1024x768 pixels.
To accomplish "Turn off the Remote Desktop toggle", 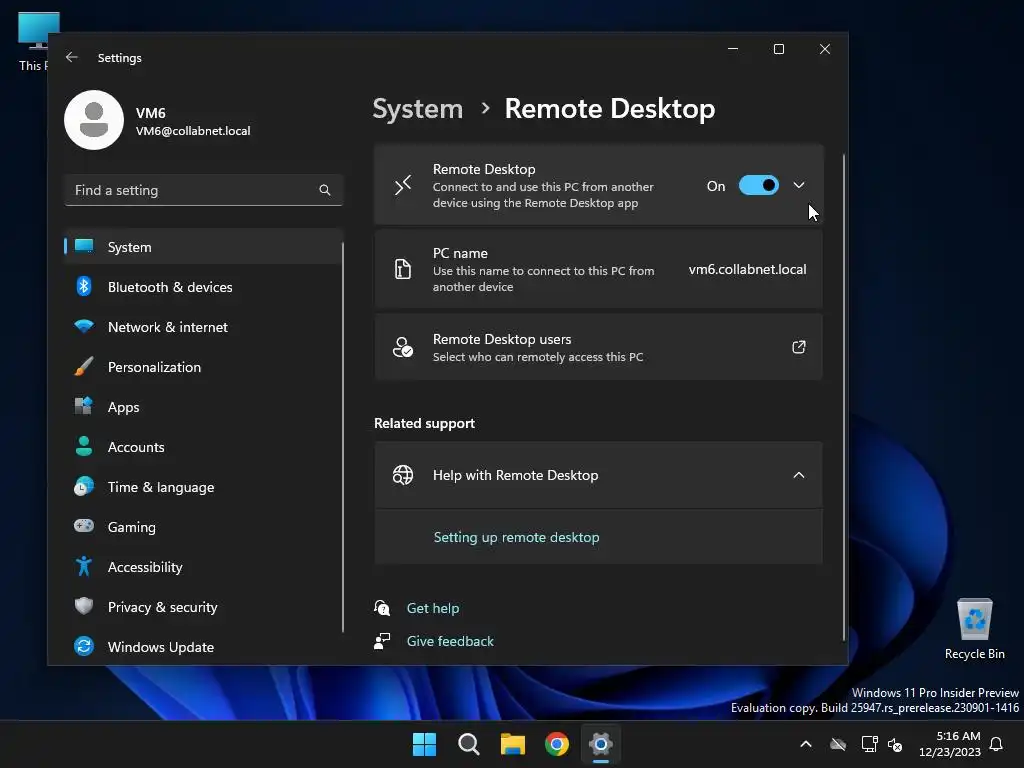I will [758, 185].
